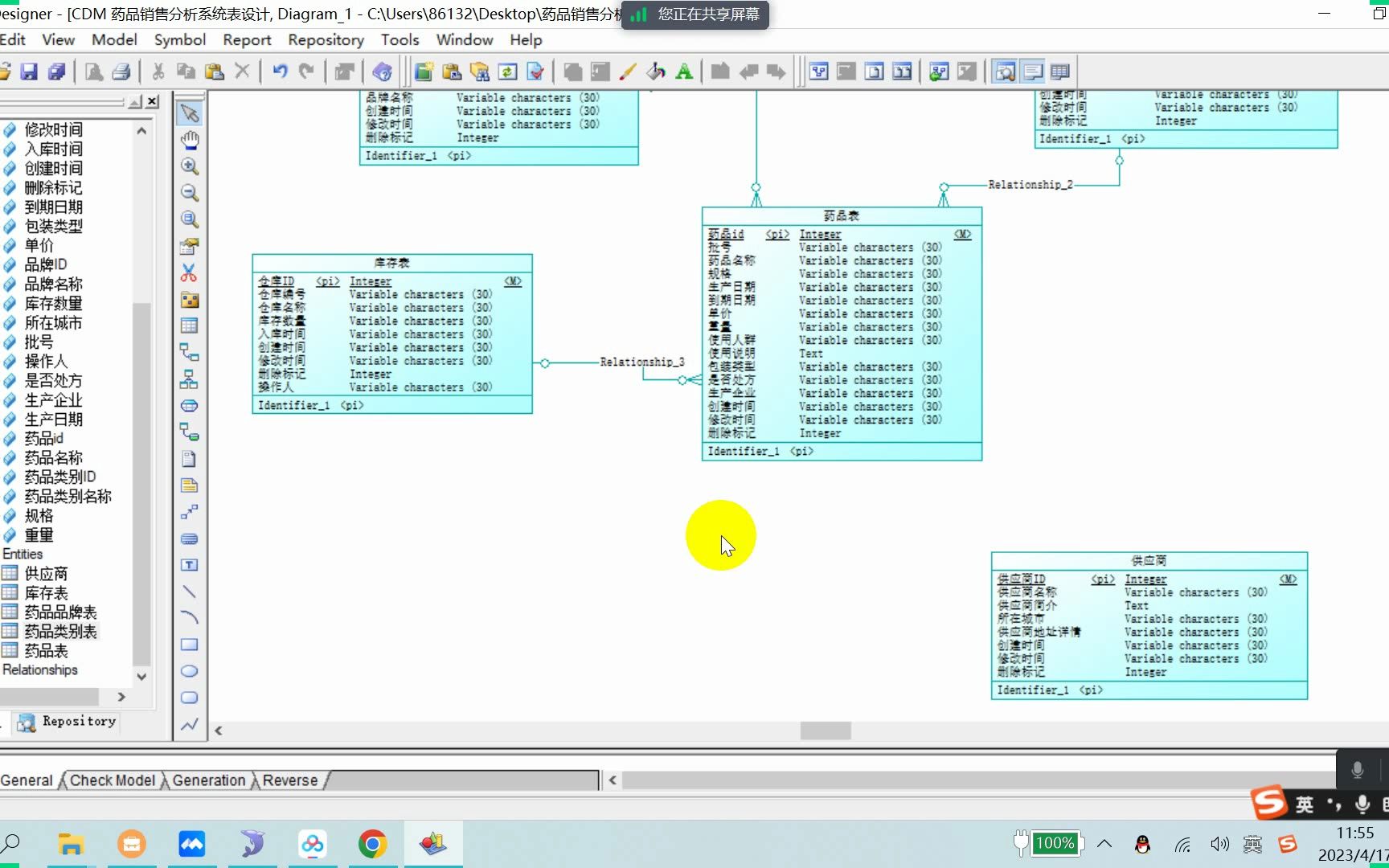Select the Line drawing tool
This screenshot has width=1389, height=868.
[x=190, y=592]
